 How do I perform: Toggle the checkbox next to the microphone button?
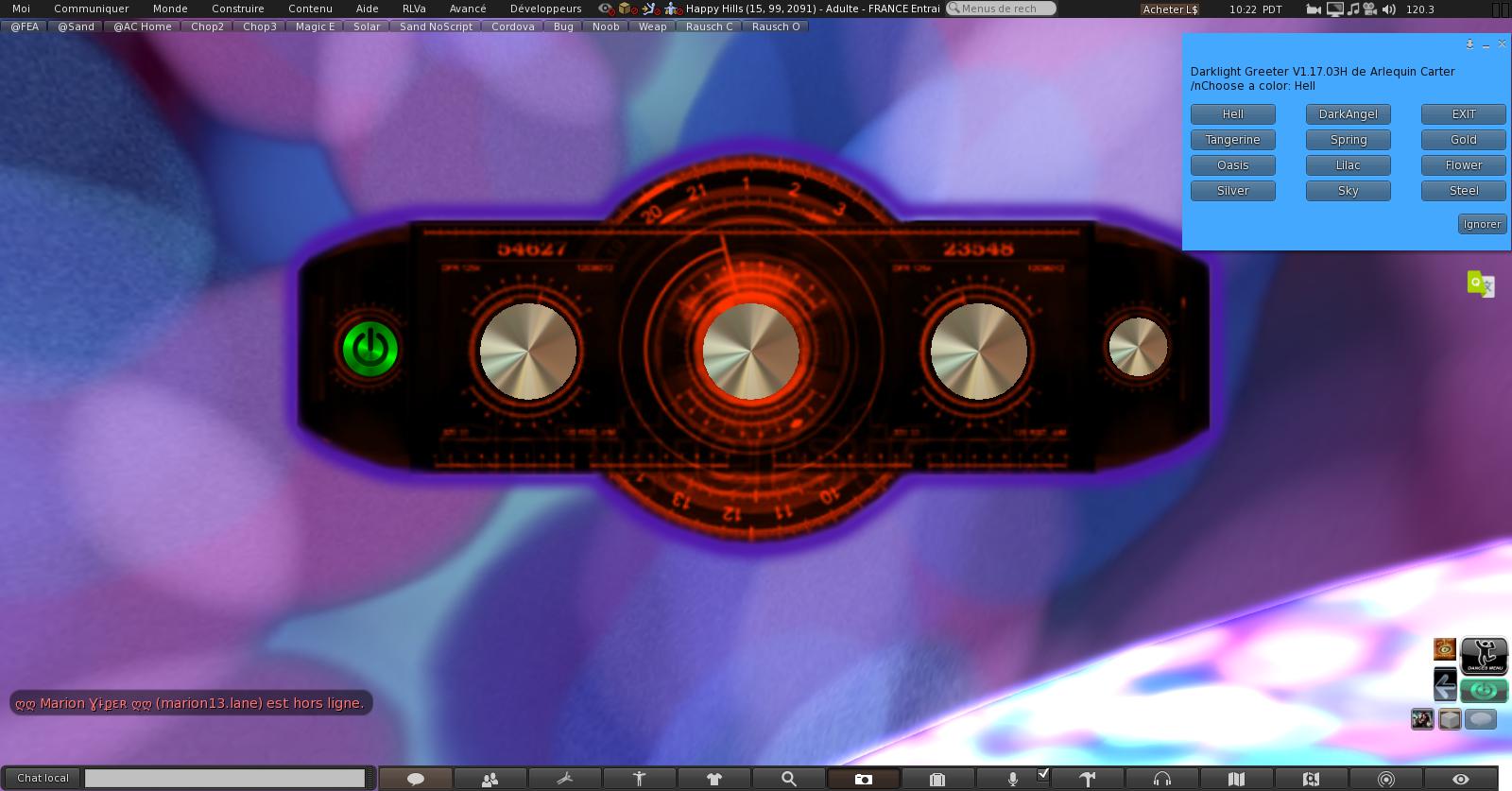[1042, 774]
